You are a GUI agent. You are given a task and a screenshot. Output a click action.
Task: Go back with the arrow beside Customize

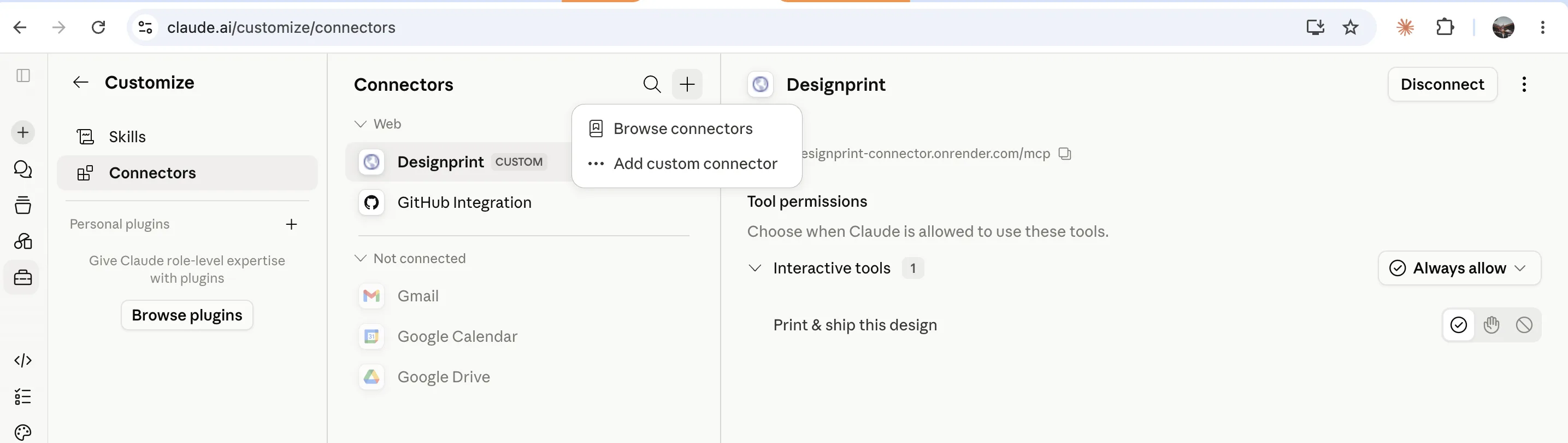pyautogui.click(x=81, y=82)
